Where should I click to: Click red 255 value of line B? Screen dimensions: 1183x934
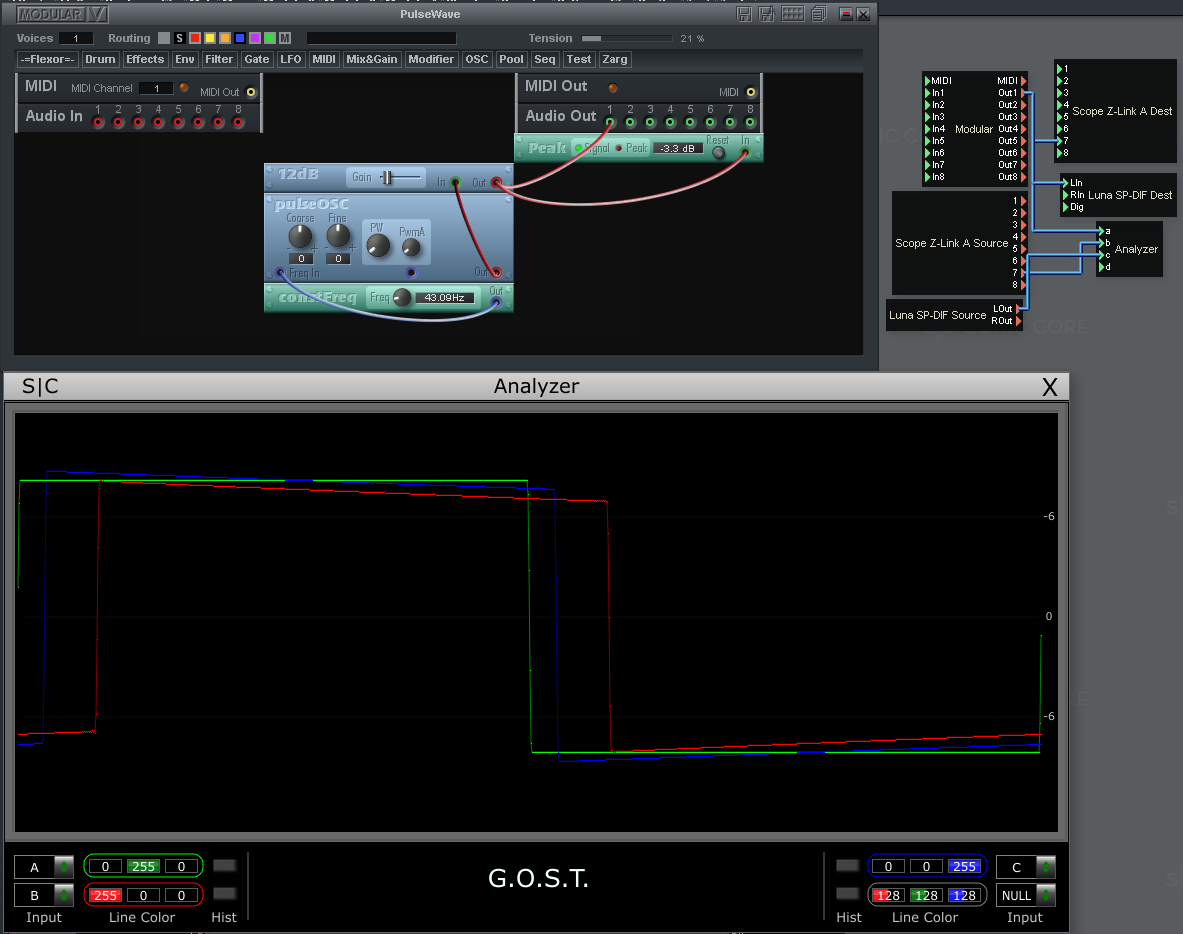[x=105, y=896]
